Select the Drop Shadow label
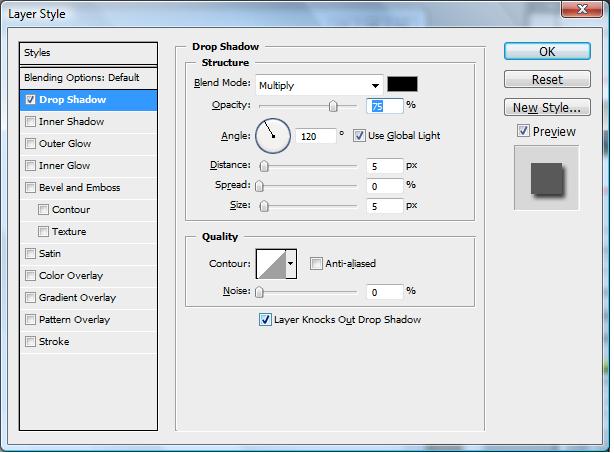 (x=72, y=100)
